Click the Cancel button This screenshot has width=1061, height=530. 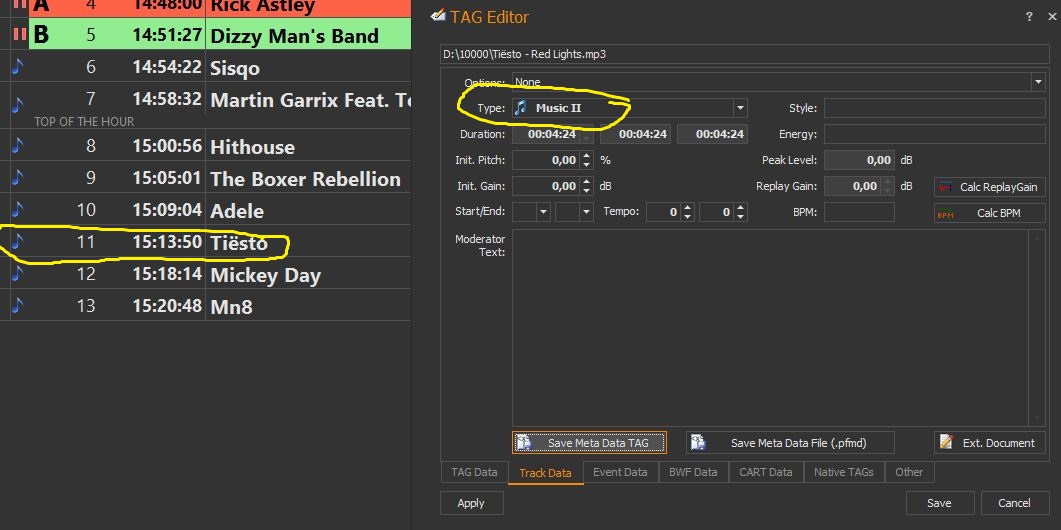[1014, 503]
